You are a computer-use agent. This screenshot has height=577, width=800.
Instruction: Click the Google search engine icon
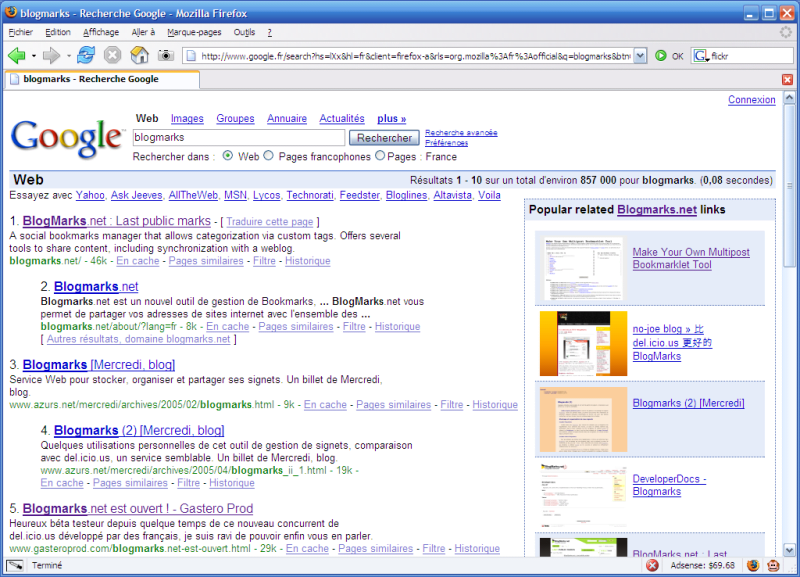701,56
